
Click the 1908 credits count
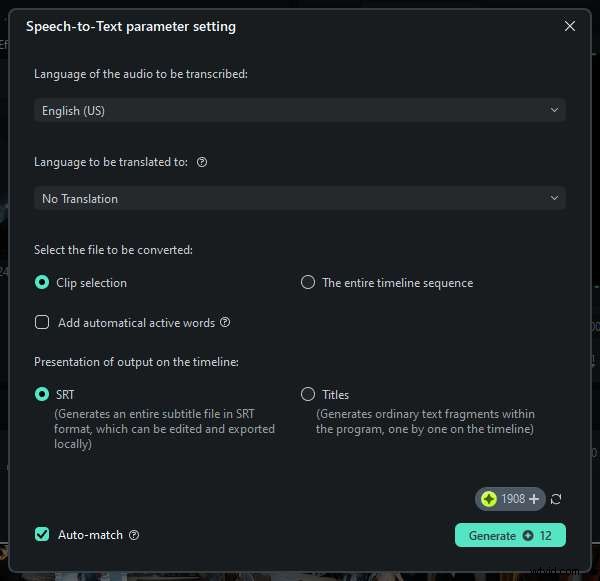pyautogui.click(x=513, y=499)
